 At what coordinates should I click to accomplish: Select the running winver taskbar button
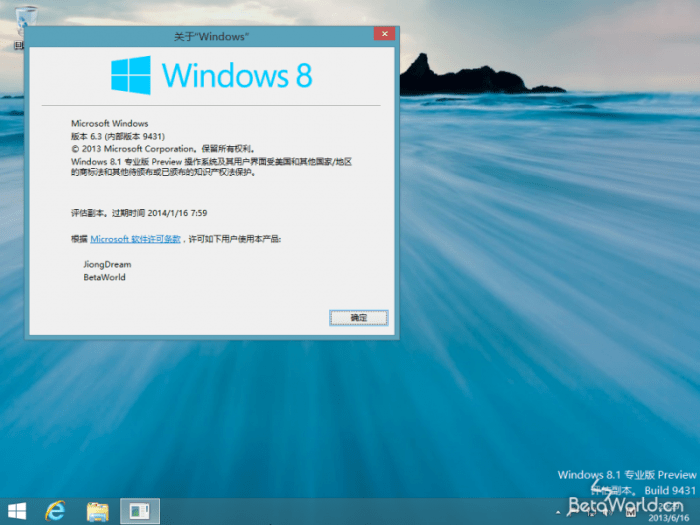(140, 512)
